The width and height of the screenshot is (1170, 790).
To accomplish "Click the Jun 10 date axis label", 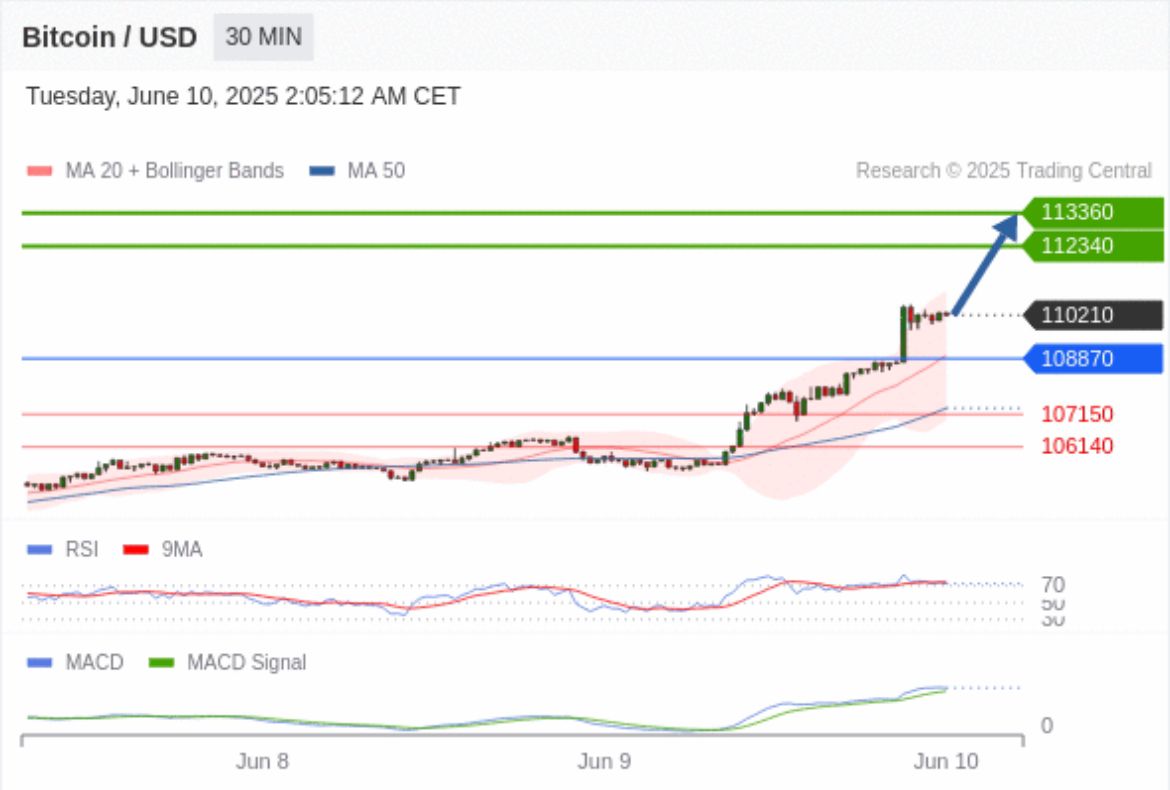I will pos(946,762).
